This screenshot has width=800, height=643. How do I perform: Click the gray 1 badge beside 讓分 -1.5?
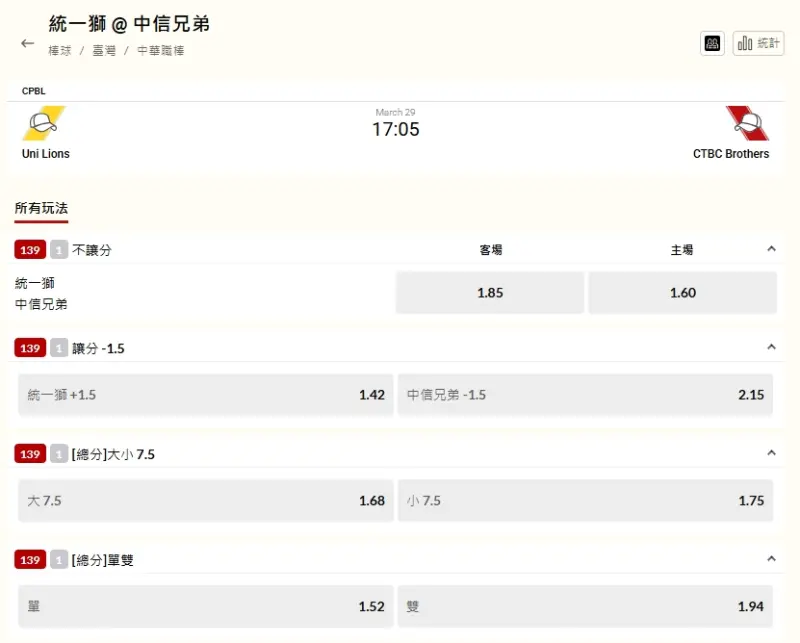(x=59, y=348)
